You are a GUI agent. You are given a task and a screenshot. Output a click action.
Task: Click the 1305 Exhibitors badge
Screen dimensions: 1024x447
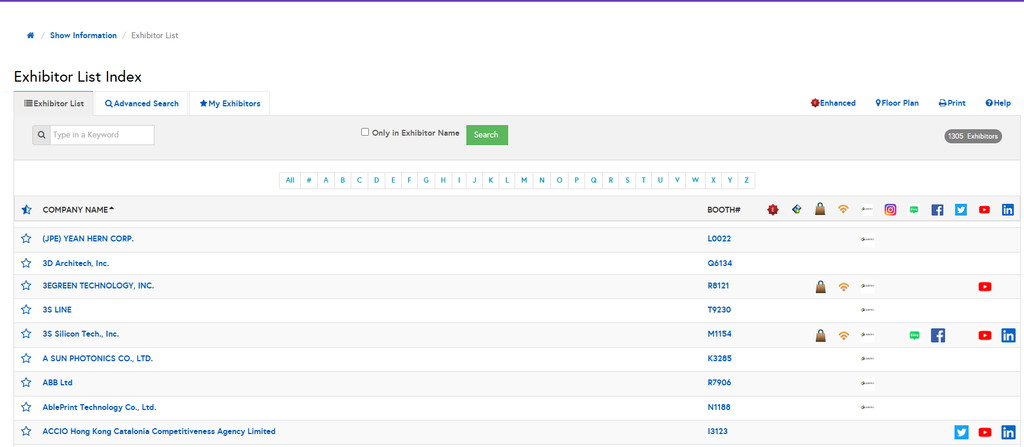(x=973, y=136)
